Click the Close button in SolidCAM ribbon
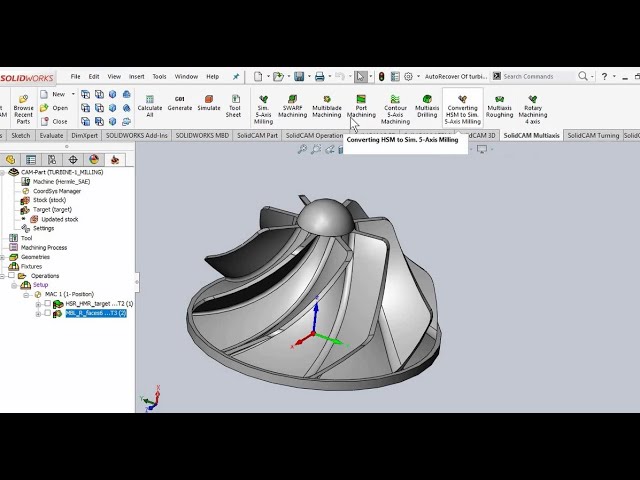640x480 pixels. (54, 122)
